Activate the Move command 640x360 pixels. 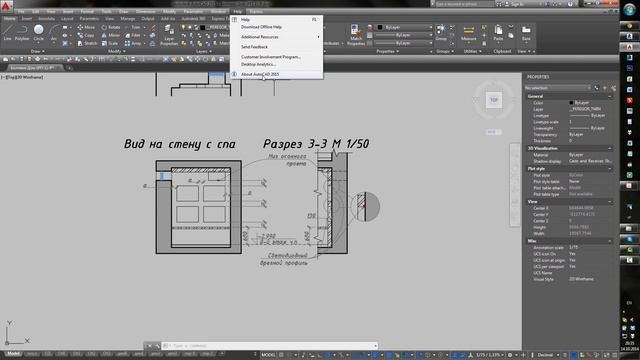(86, 27)
